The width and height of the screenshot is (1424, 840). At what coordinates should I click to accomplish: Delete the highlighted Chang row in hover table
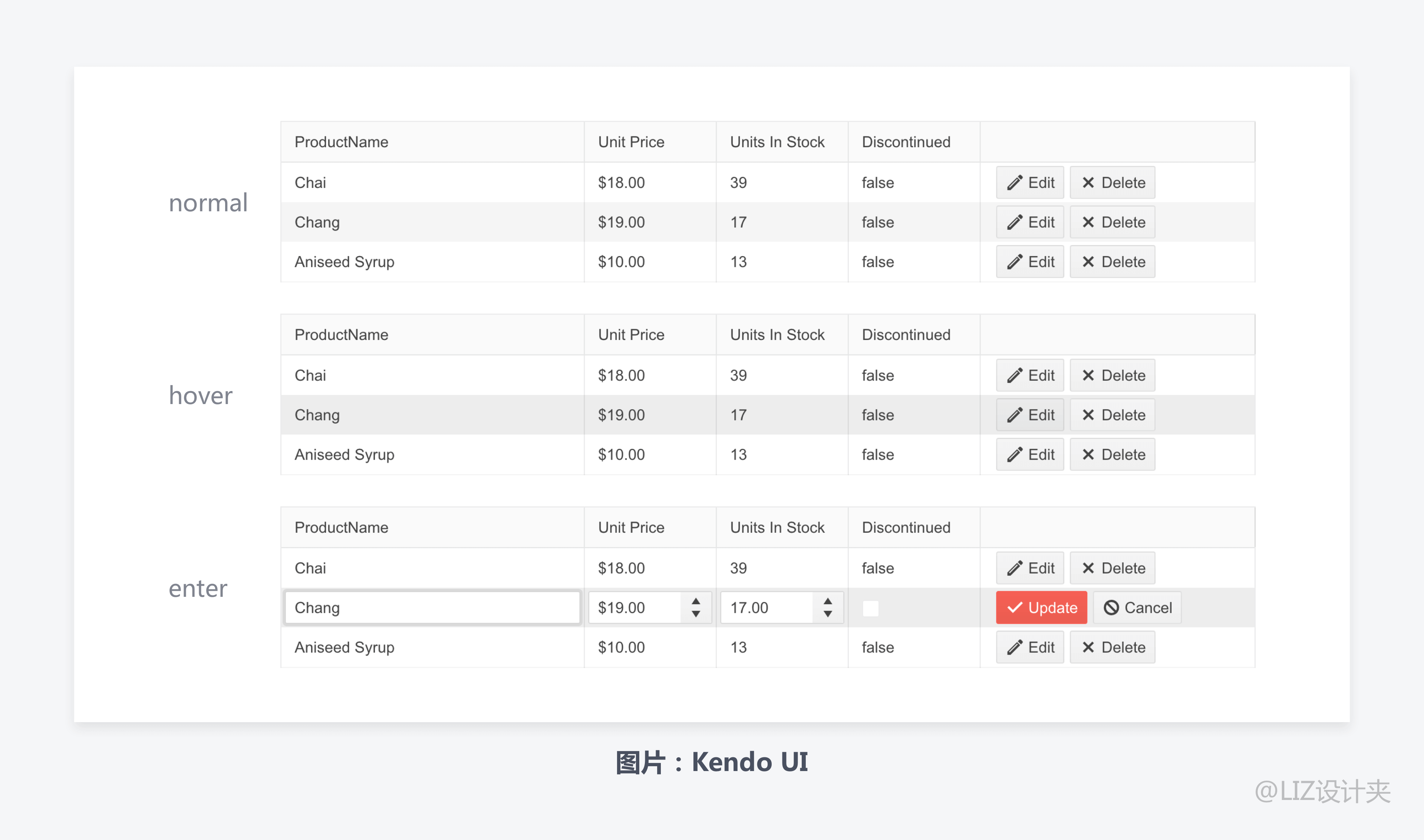click(1112, 415)
